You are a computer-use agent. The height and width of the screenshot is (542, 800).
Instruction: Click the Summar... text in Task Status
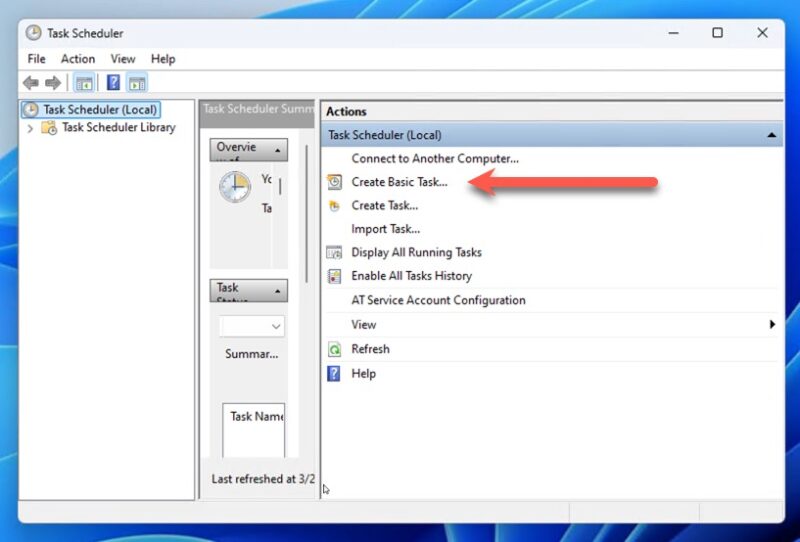(x=252, y=354)
